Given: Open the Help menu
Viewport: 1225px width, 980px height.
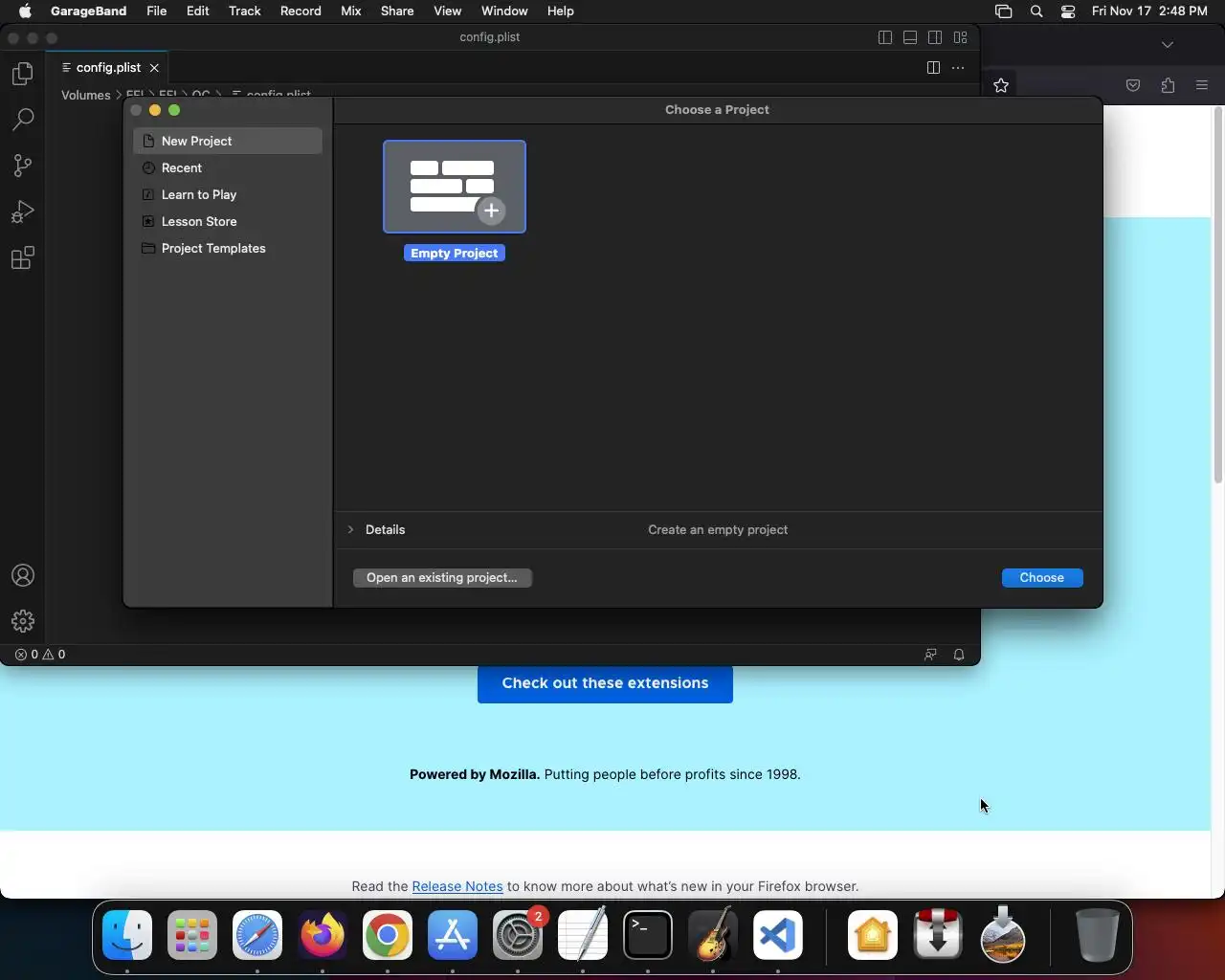Looking at the screenshot, I should [561, 11].
